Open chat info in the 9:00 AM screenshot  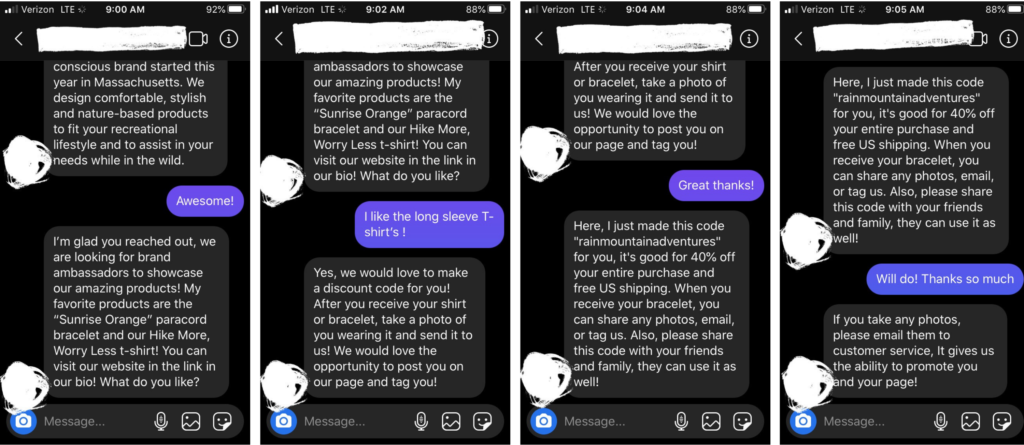(x=228, y=39)
